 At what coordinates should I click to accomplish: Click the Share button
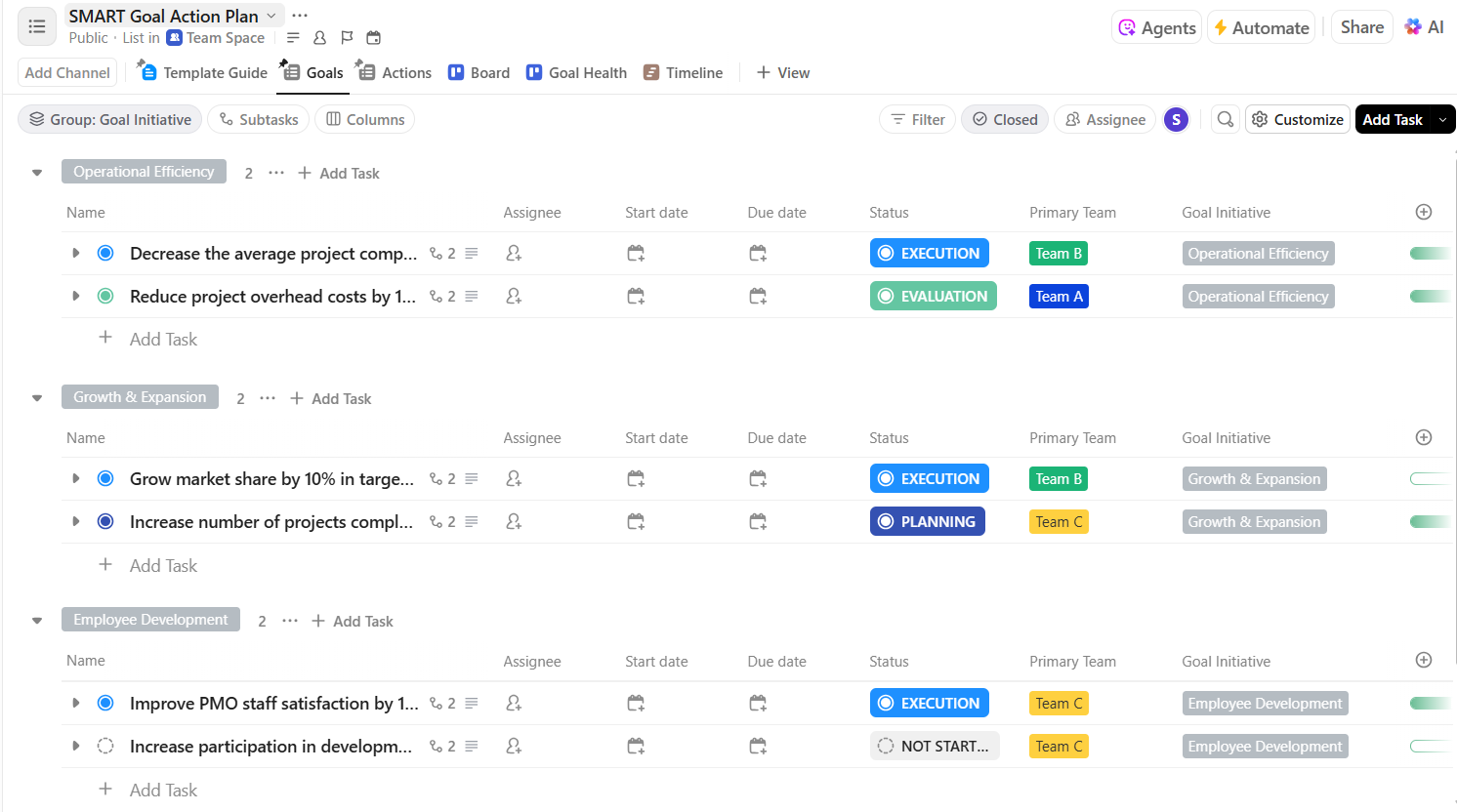pyautogui.click(x=1361, y=27)
